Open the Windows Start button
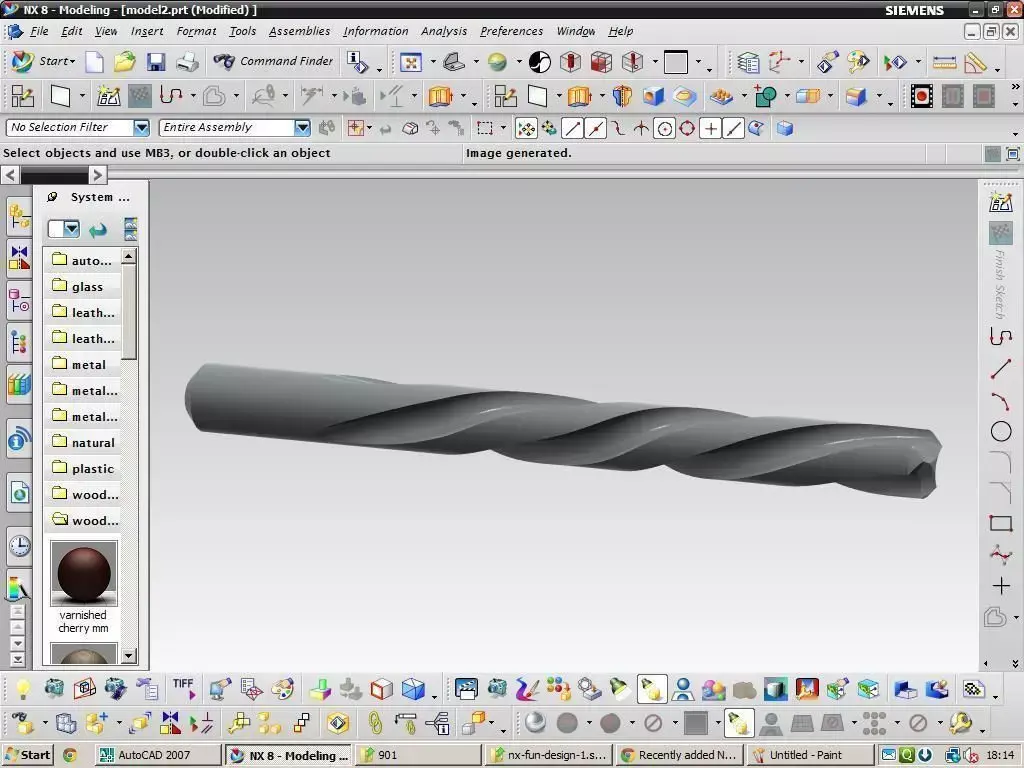1024x768 pixels. tap(27, 755)
